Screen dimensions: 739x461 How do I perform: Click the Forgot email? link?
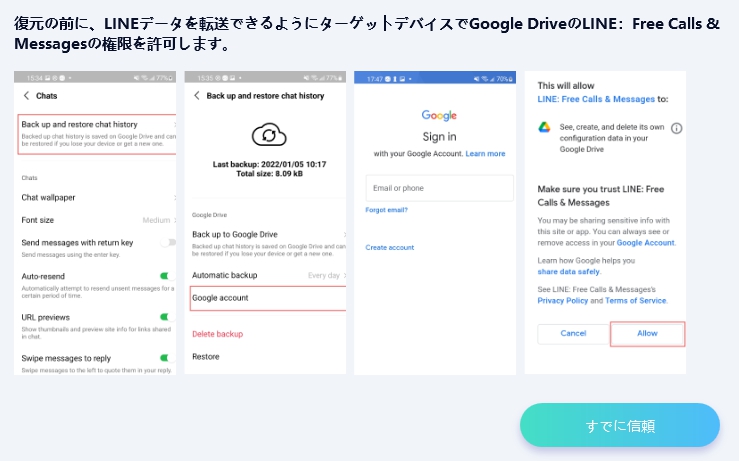coord(386,210)
